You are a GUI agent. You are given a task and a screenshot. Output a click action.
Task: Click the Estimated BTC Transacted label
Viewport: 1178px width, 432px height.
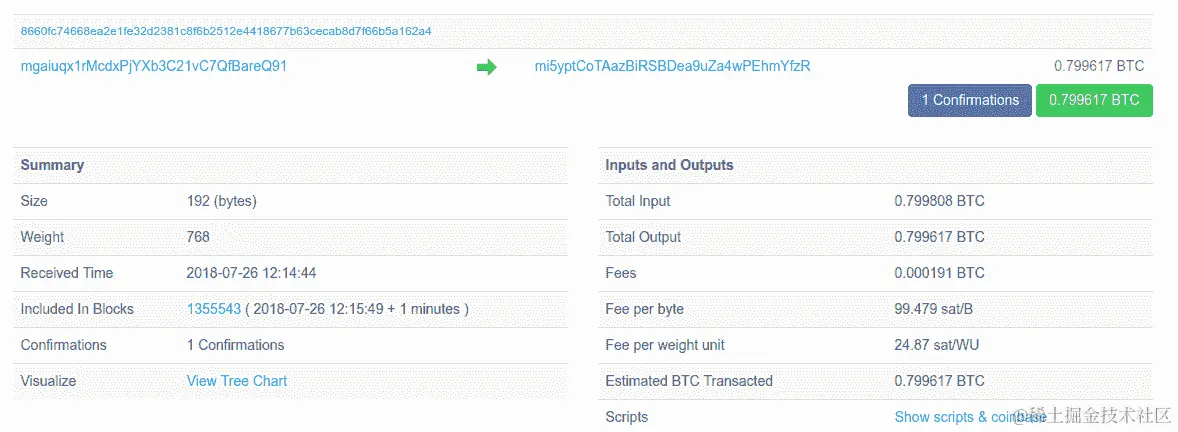689,381
